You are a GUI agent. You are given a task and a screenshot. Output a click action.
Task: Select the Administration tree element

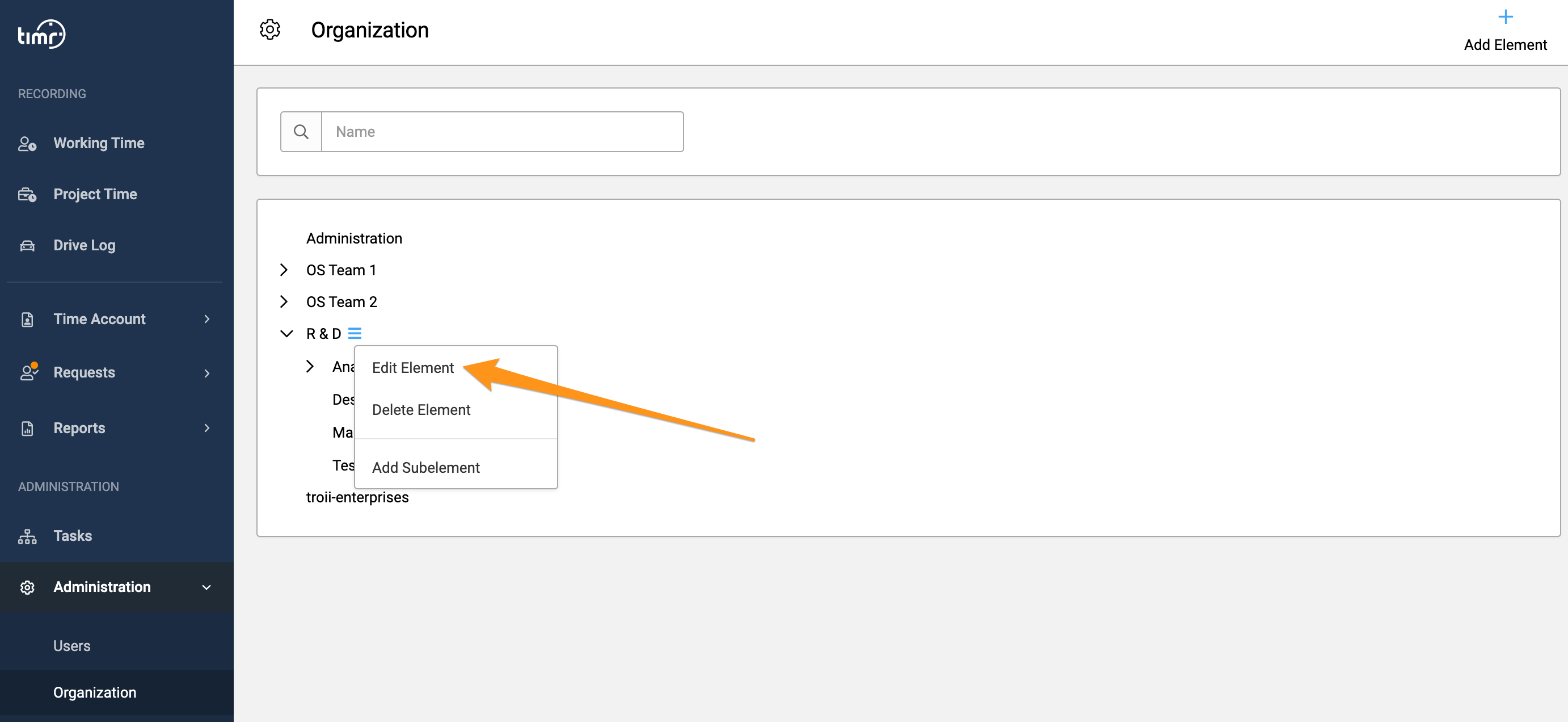pos(353,238)
